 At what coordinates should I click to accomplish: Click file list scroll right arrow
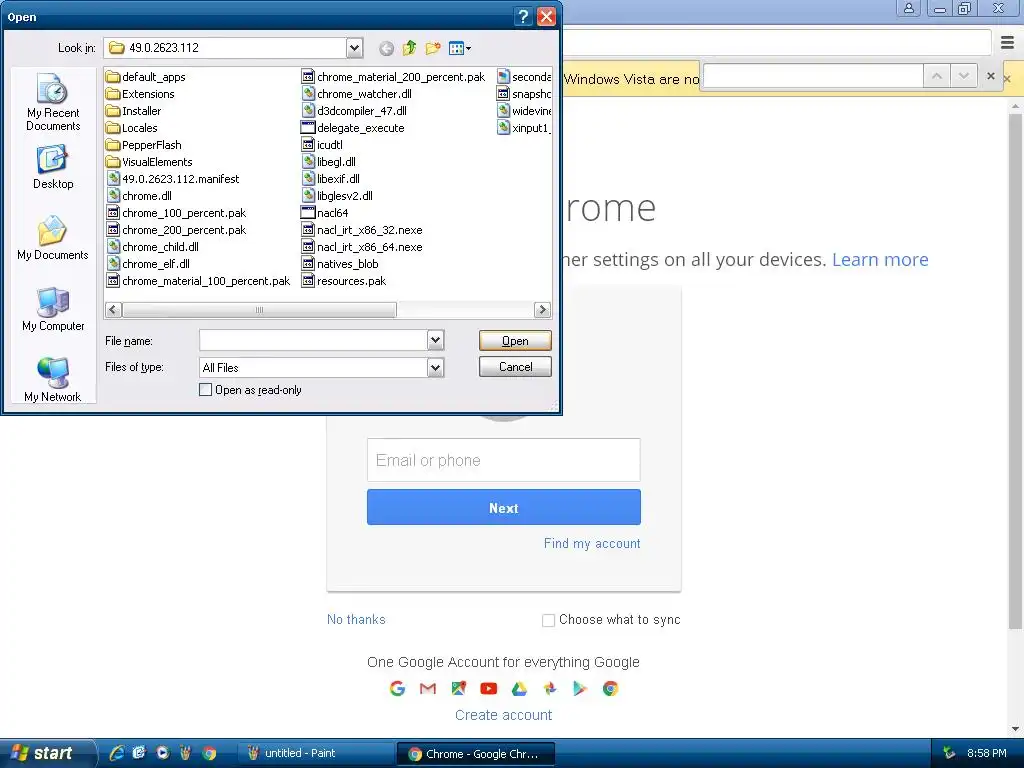(542, 310)
